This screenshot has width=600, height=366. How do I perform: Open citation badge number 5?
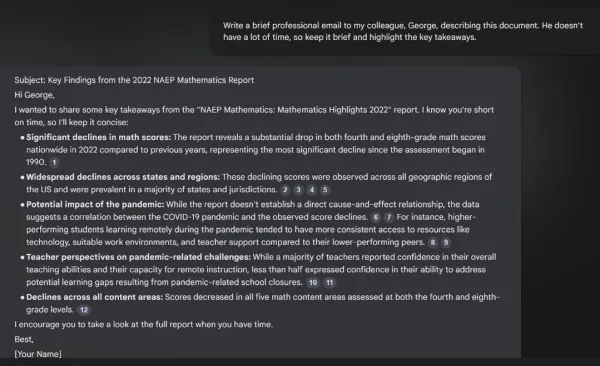coord(325,190)
